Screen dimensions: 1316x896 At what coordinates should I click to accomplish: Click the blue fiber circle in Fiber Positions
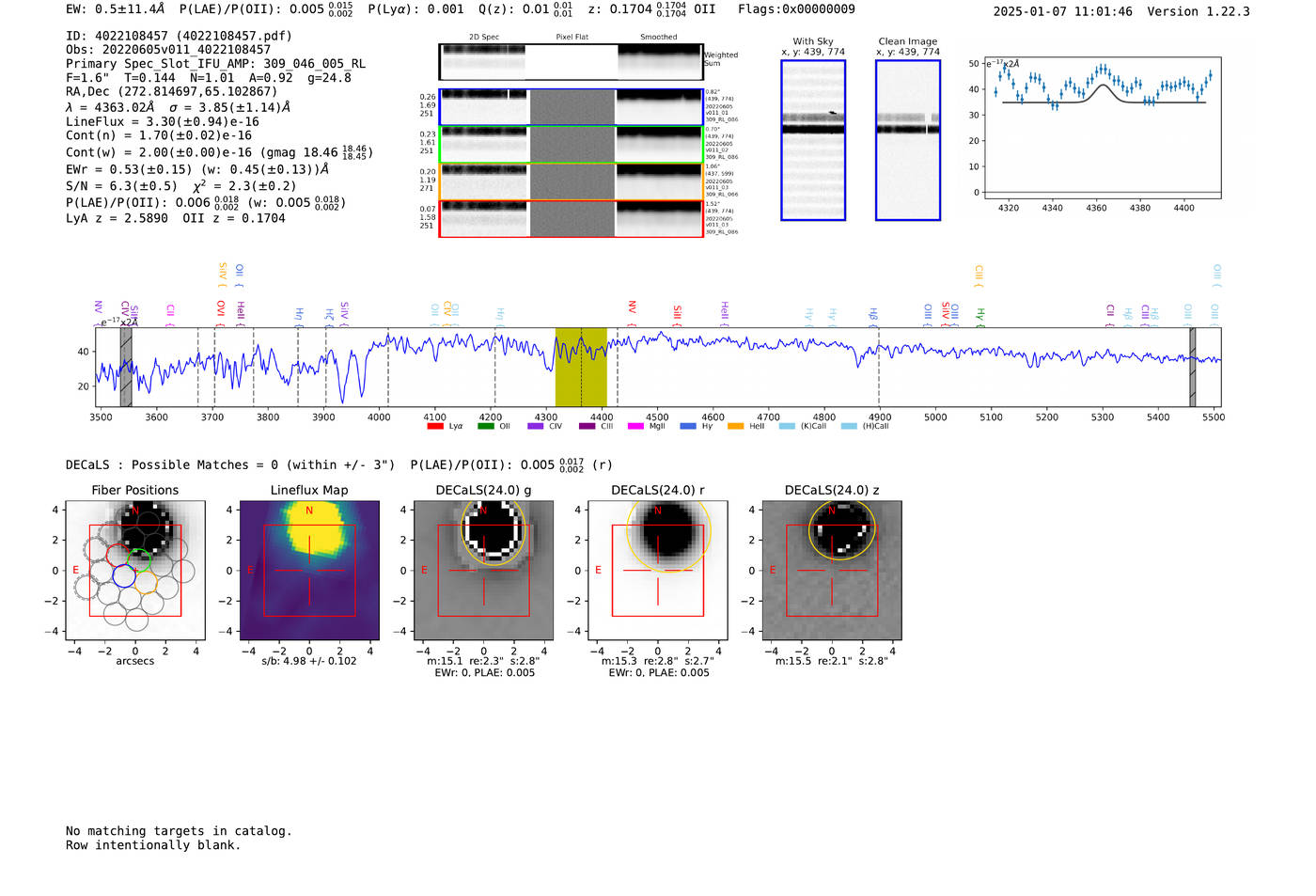pyautogui.click(x=123, y=575)
